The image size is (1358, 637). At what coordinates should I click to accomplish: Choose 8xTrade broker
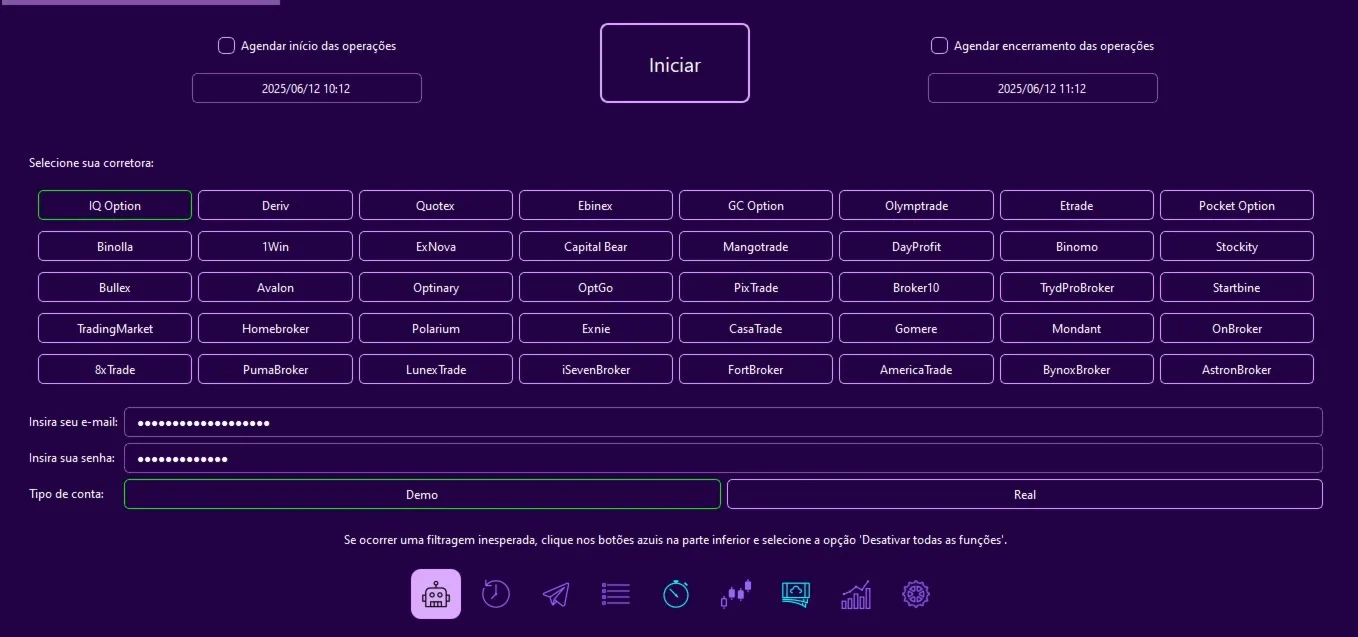pyautogui.click(x=115, y=369)
